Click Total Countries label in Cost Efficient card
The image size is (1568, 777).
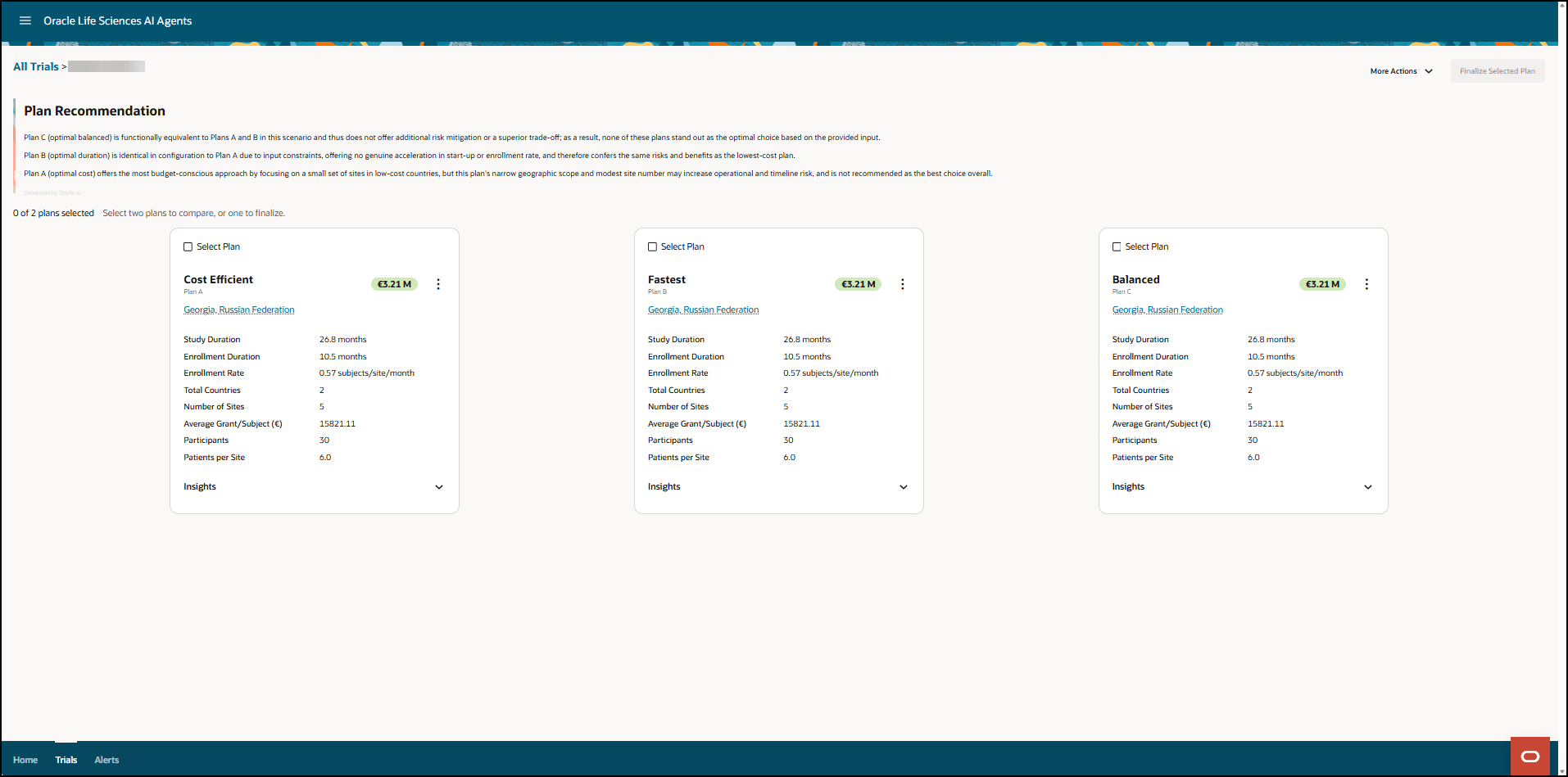tap(212, 390)
